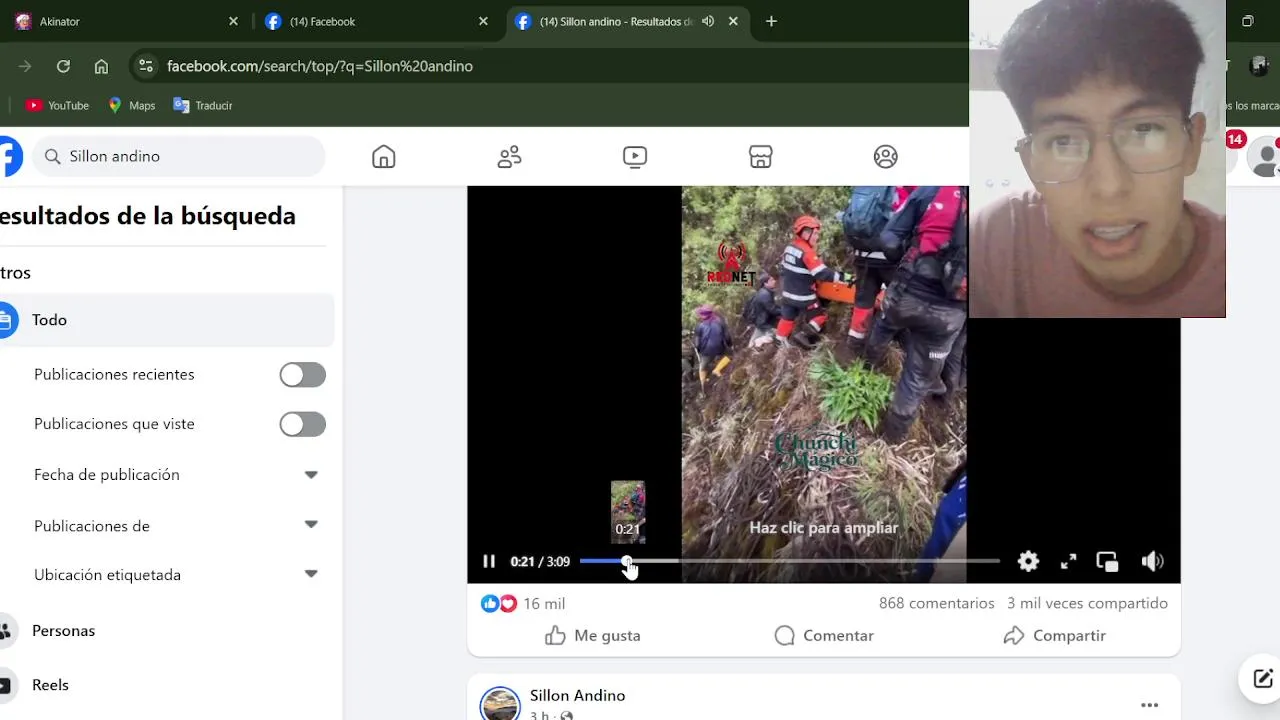The image size is (1280, 720).
Task: Open the new message compose icon
Action: coord(1262,678)
